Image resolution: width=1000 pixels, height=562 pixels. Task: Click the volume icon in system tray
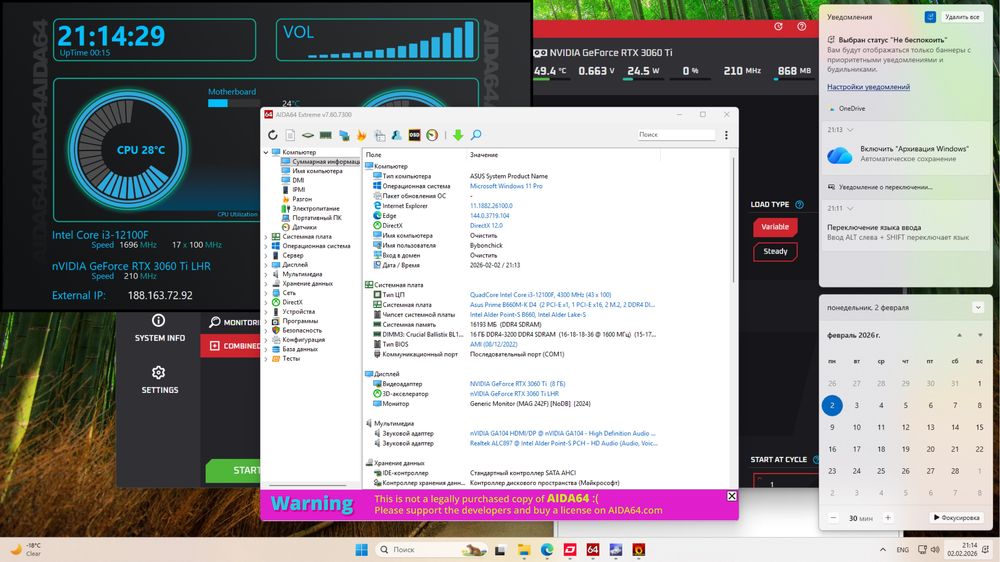point(935,550)
